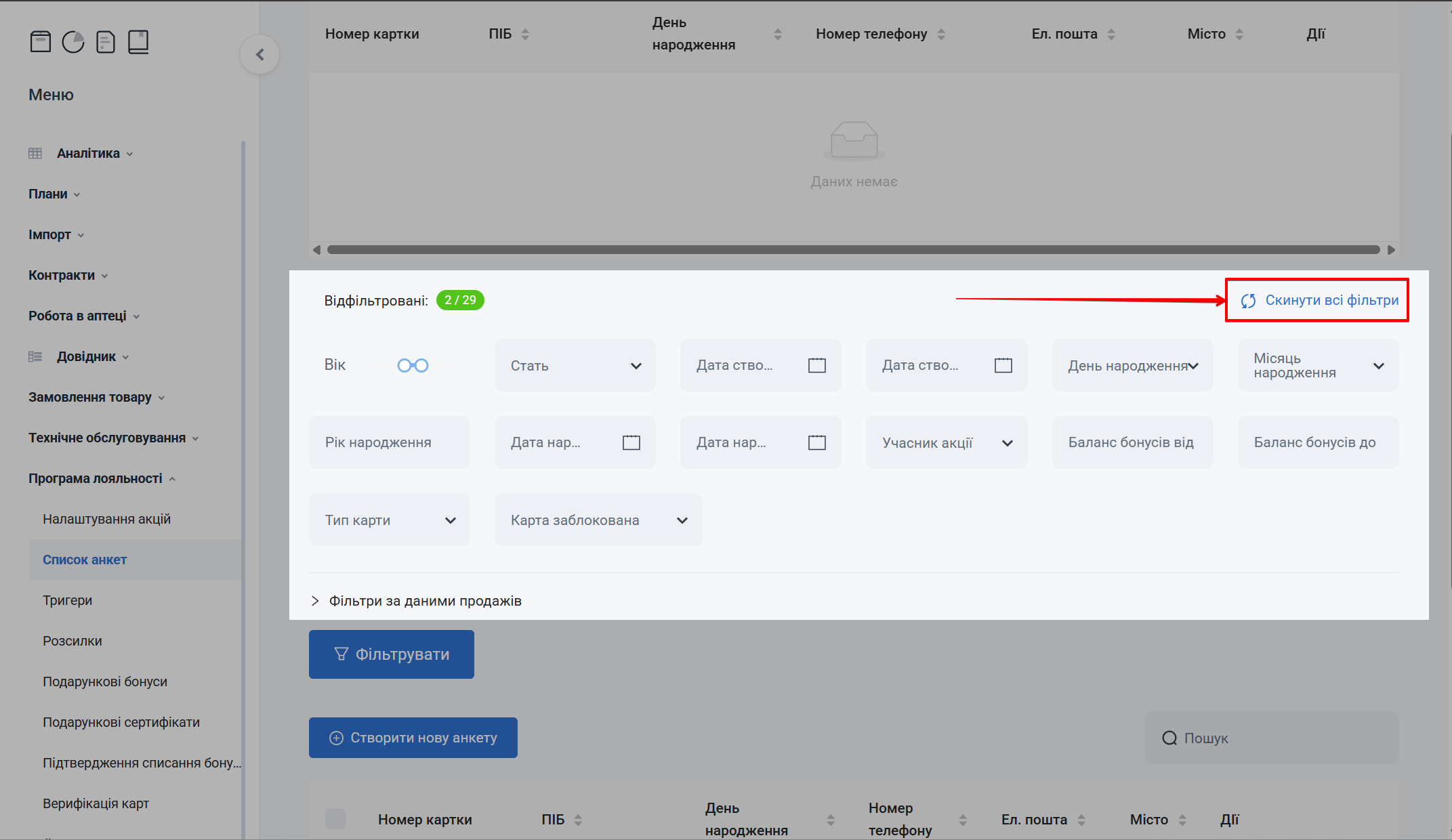Click the document icon in sidebar header
This screenshot has width=1452, height=840.
click(106, 42)
